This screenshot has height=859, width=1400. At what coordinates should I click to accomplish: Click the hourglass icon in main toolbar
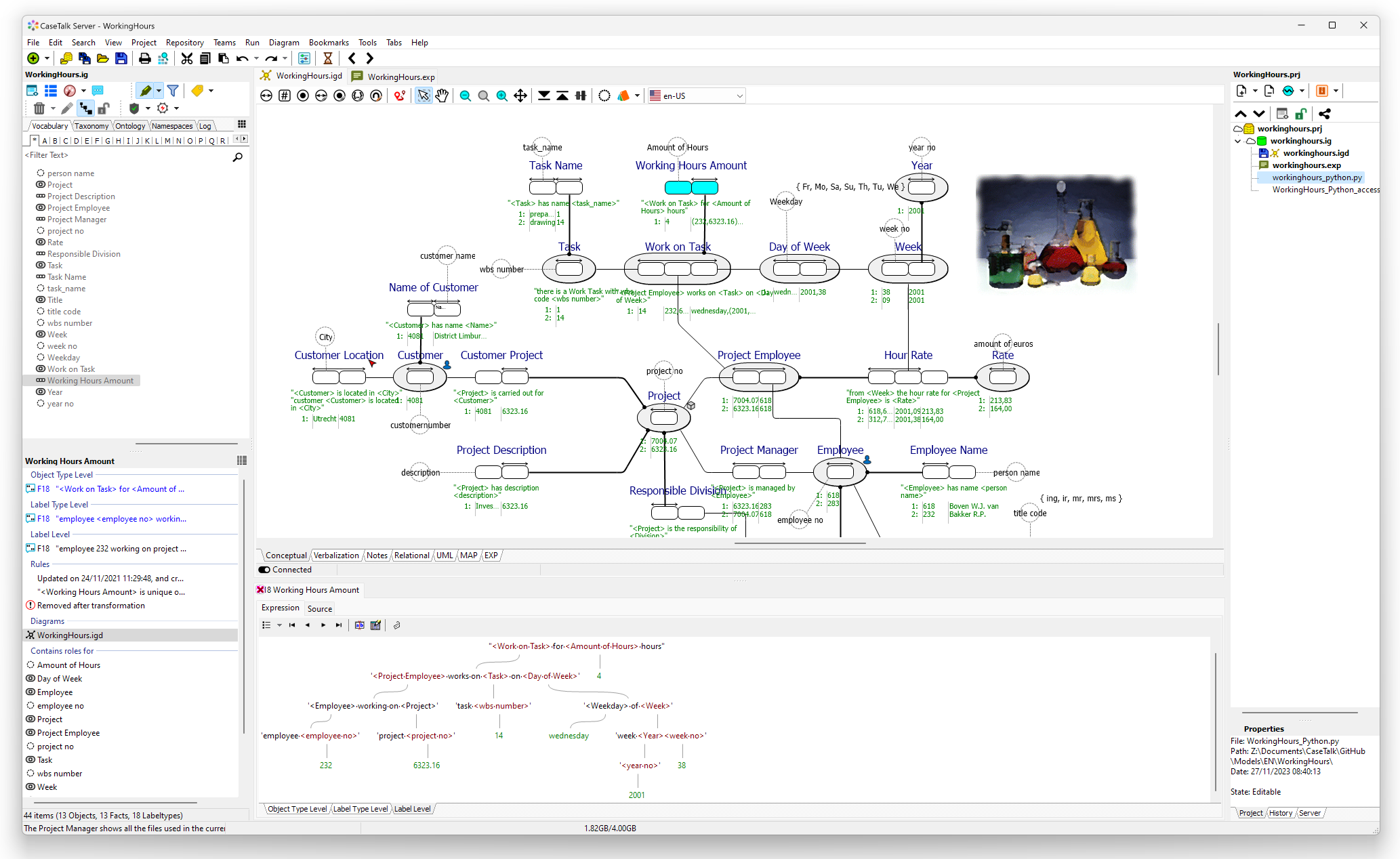[x=328, y=58]
